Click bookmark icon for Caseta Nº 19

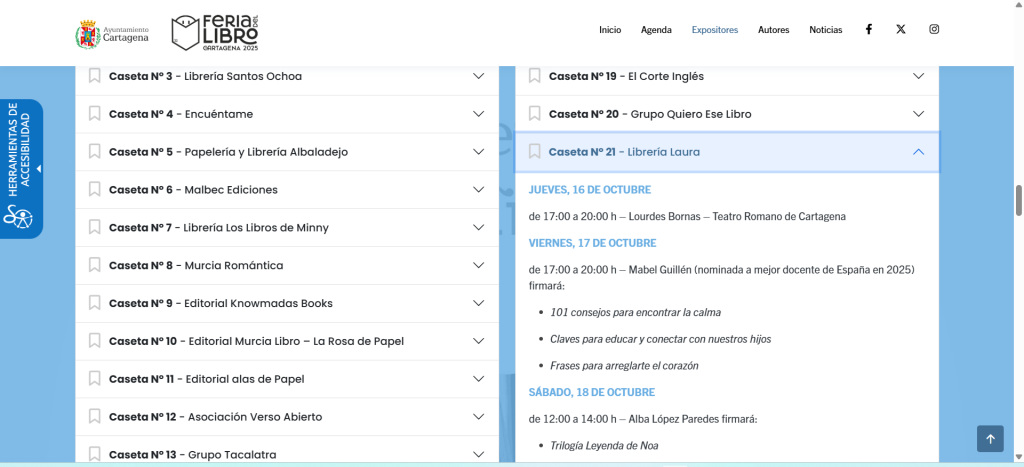pyautogui.click(x=535, y=76)
